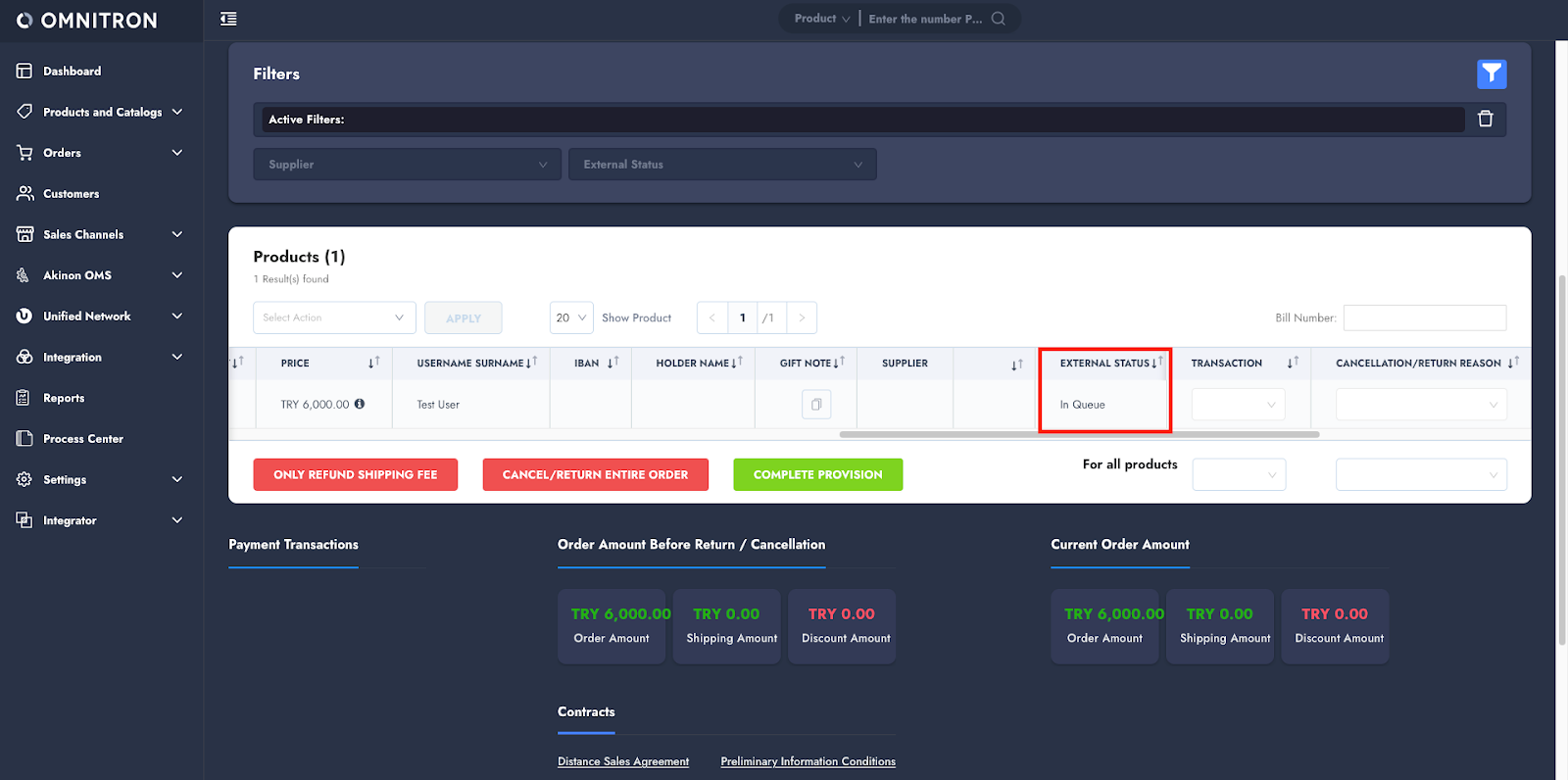
Task: Open the Supplier filter dropdown
Action: [x=407, y=165]
